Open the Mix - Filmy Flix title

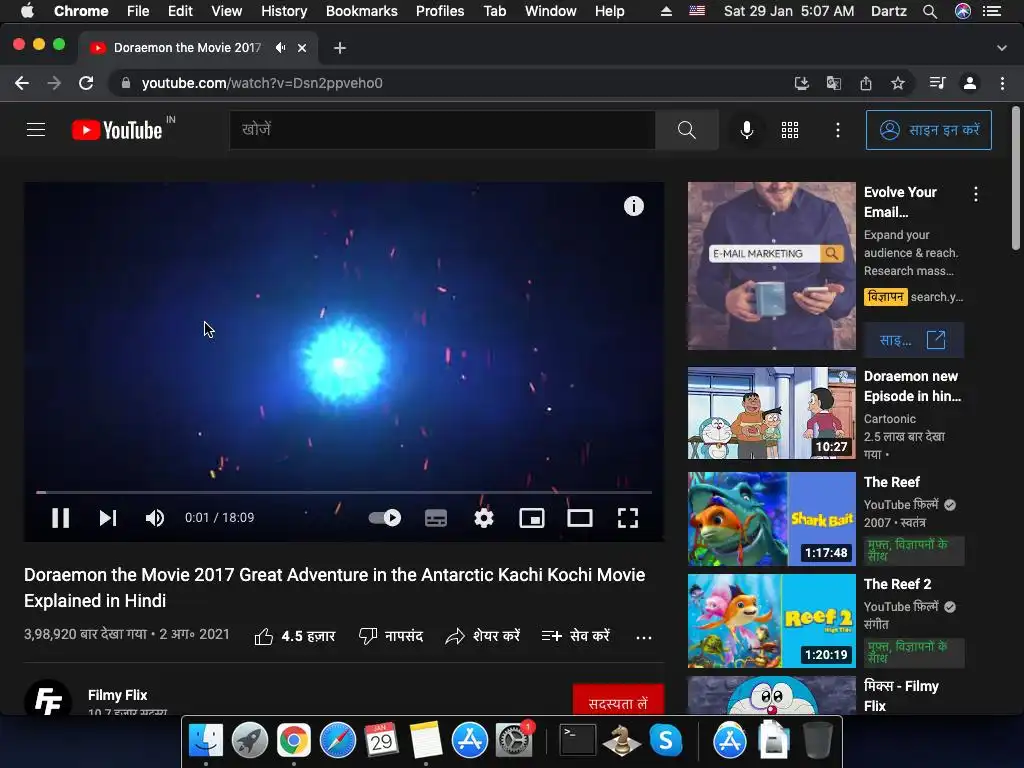coord(901,696)
